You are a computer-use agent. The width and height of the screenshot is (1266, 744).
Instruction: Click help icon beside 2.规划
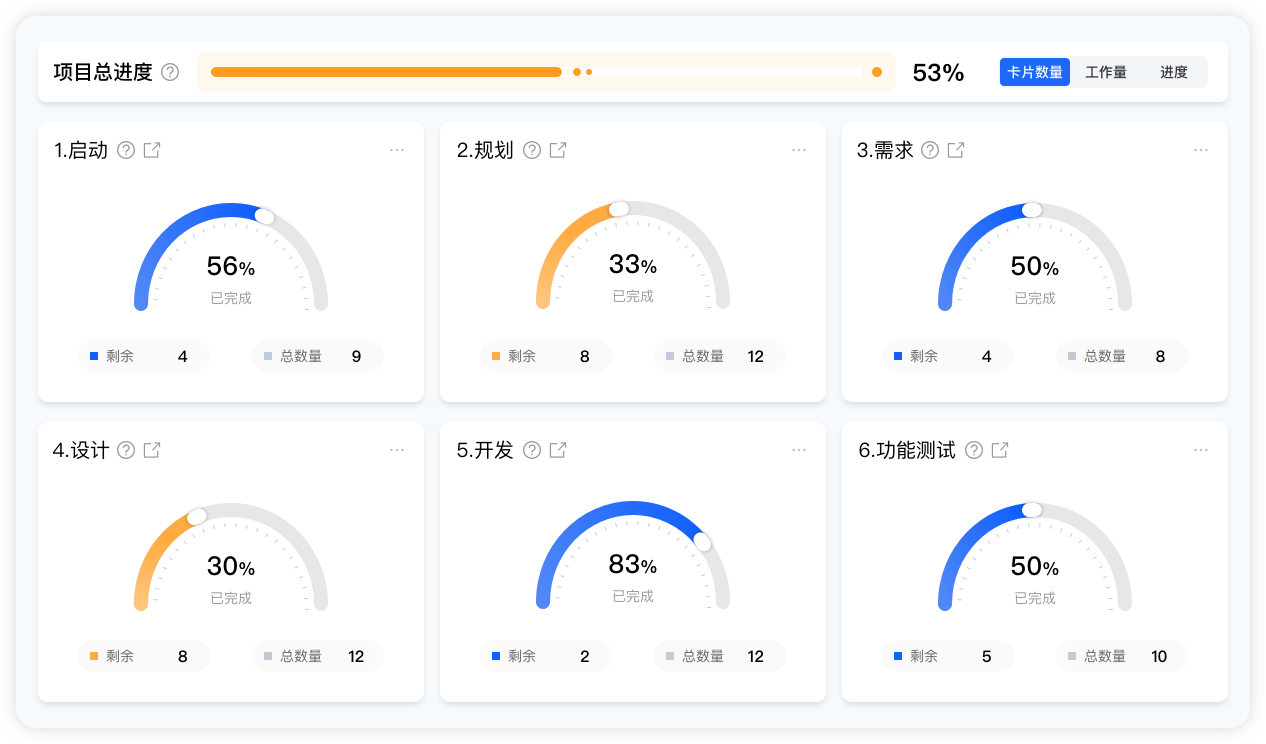(x=532, y=150)
